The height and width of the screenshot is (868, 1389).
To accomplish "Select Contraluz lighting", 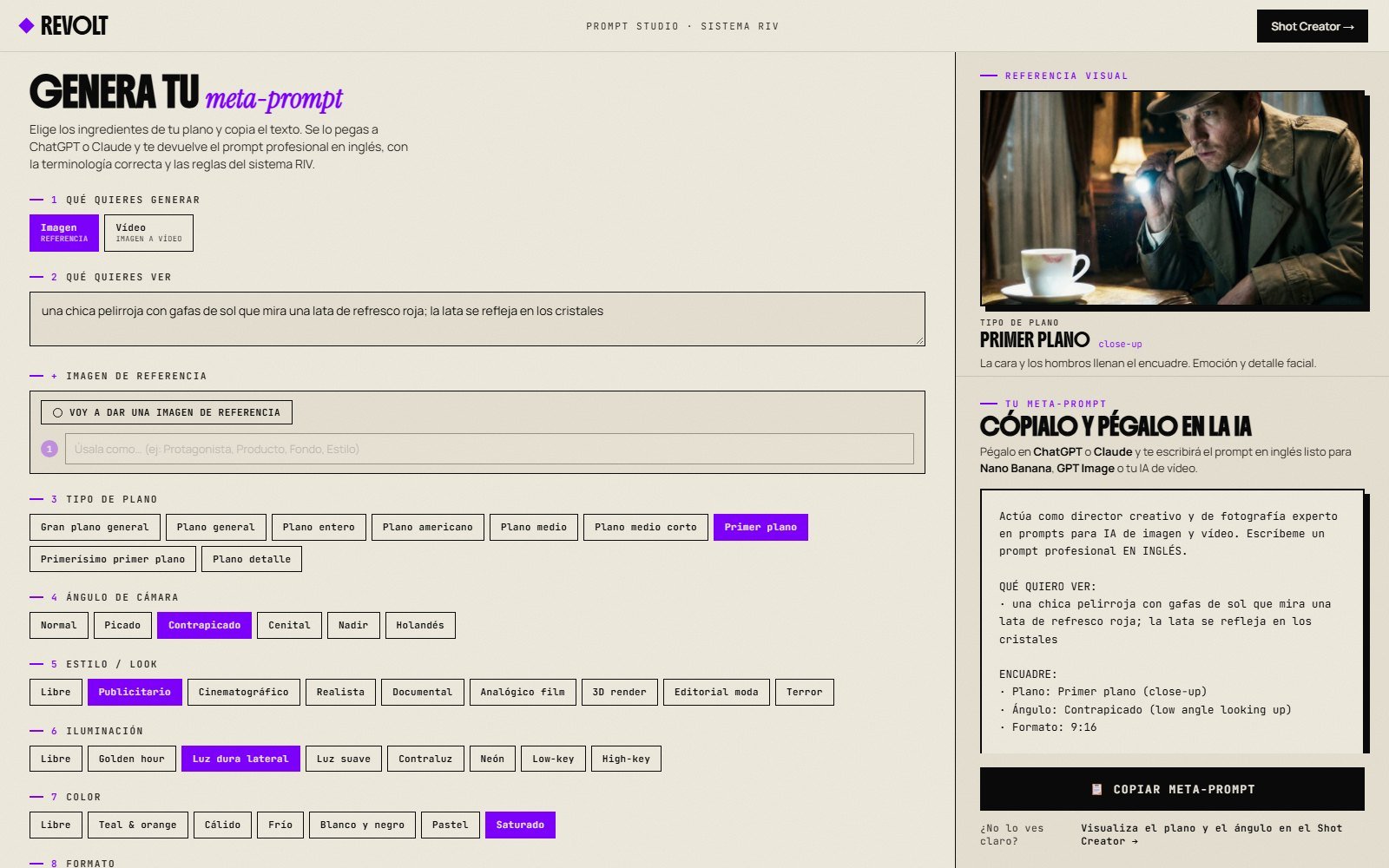I will click(x=425, y=759).
